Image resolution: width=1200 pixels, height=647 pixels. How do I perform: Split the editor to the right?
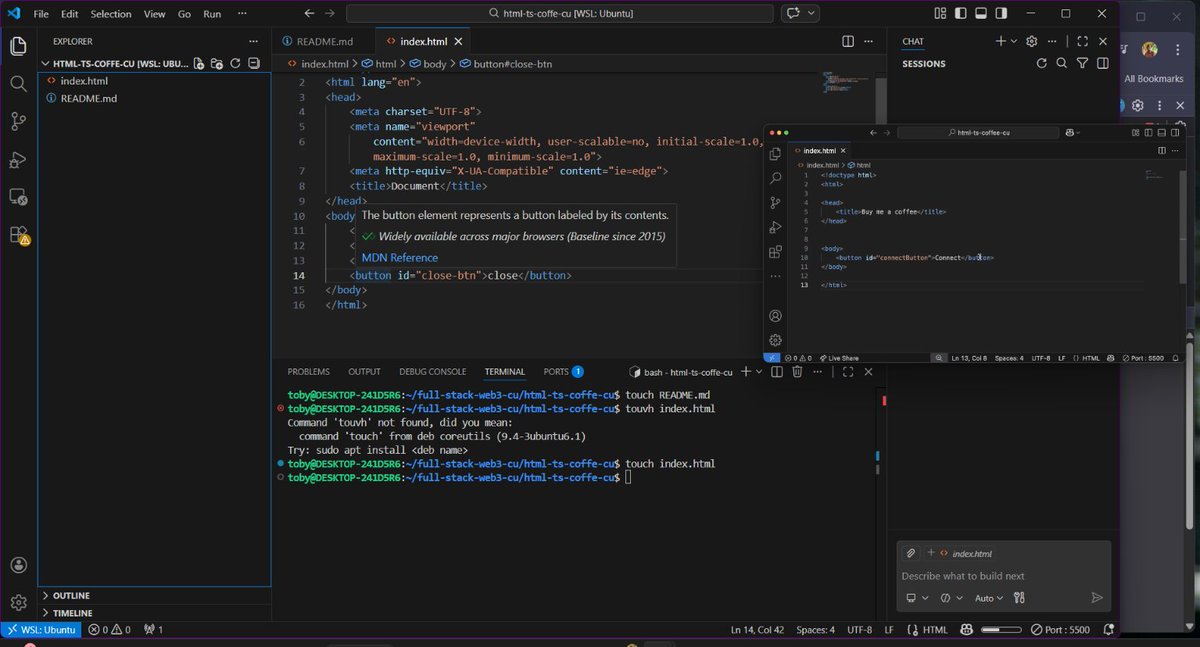pyautogui.click(x=848, y=41)
